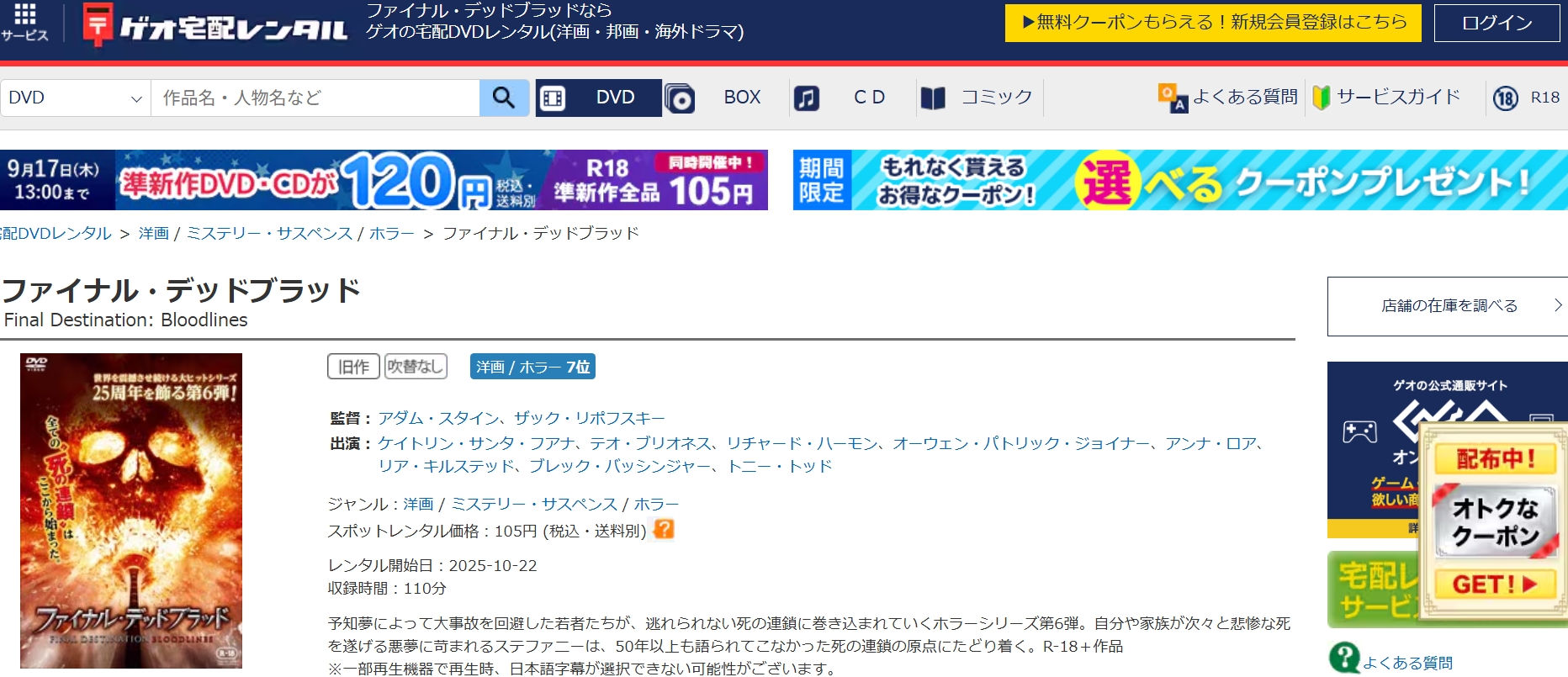Open the services grid menu icon

click(25, 14)
